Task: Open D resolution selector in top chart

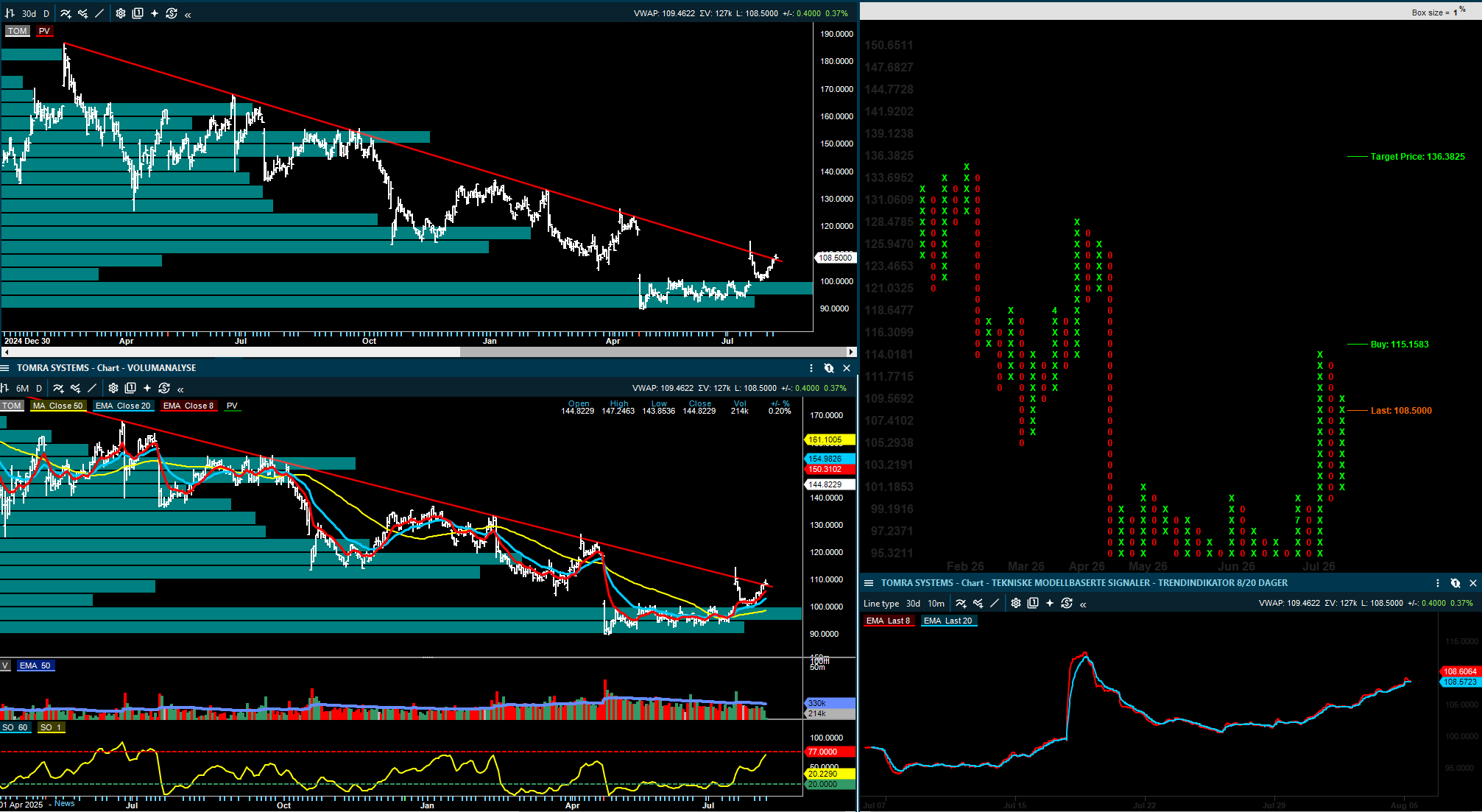Action: click(46, 13)
